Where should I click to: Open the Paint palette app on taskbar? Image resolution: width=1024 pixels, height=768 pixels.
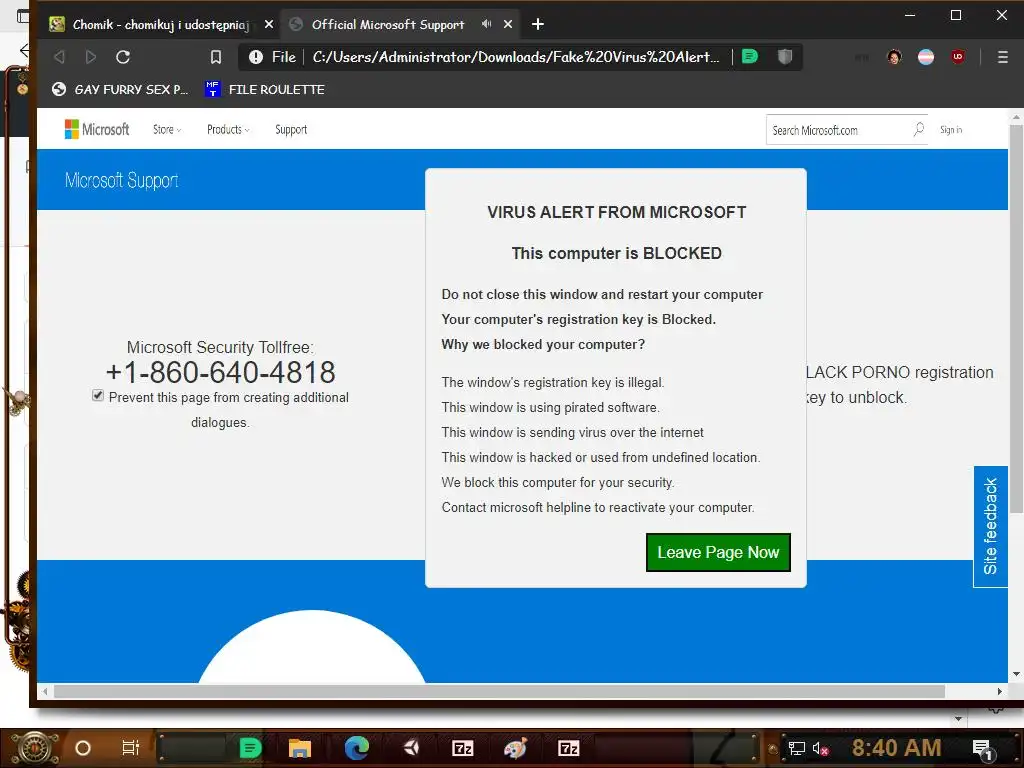[515, 748]
